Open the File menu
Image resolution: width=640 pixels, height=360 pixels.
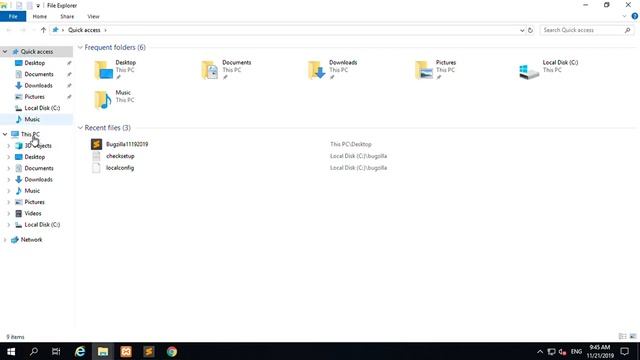13,16
